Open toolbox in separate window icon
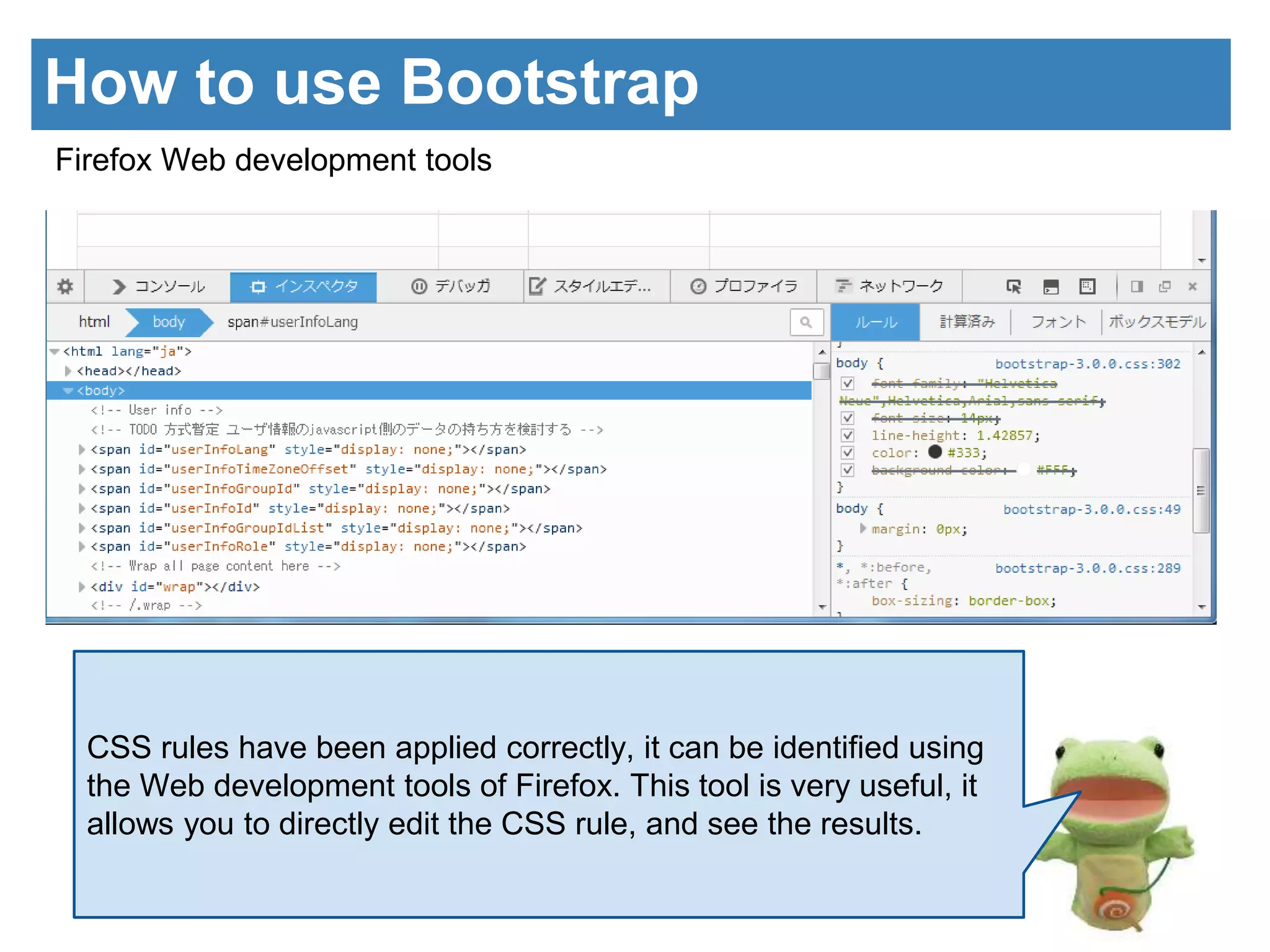 pos(1165,286)
